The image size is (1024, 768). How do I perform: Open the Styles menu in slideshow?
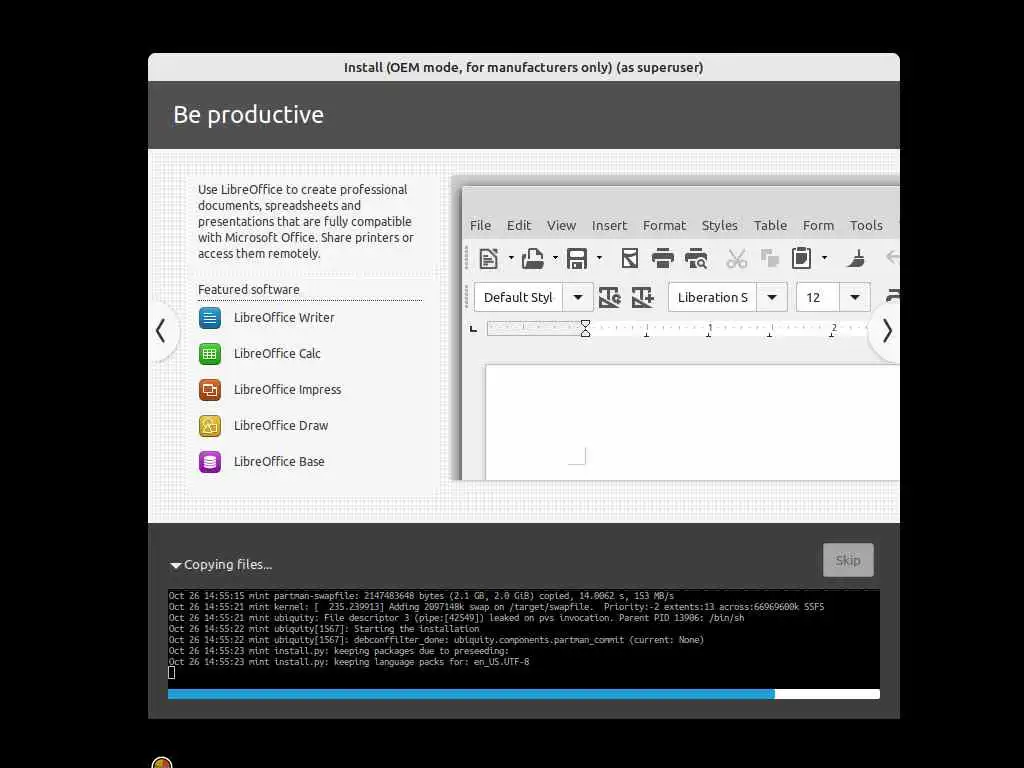coord(720,225)
